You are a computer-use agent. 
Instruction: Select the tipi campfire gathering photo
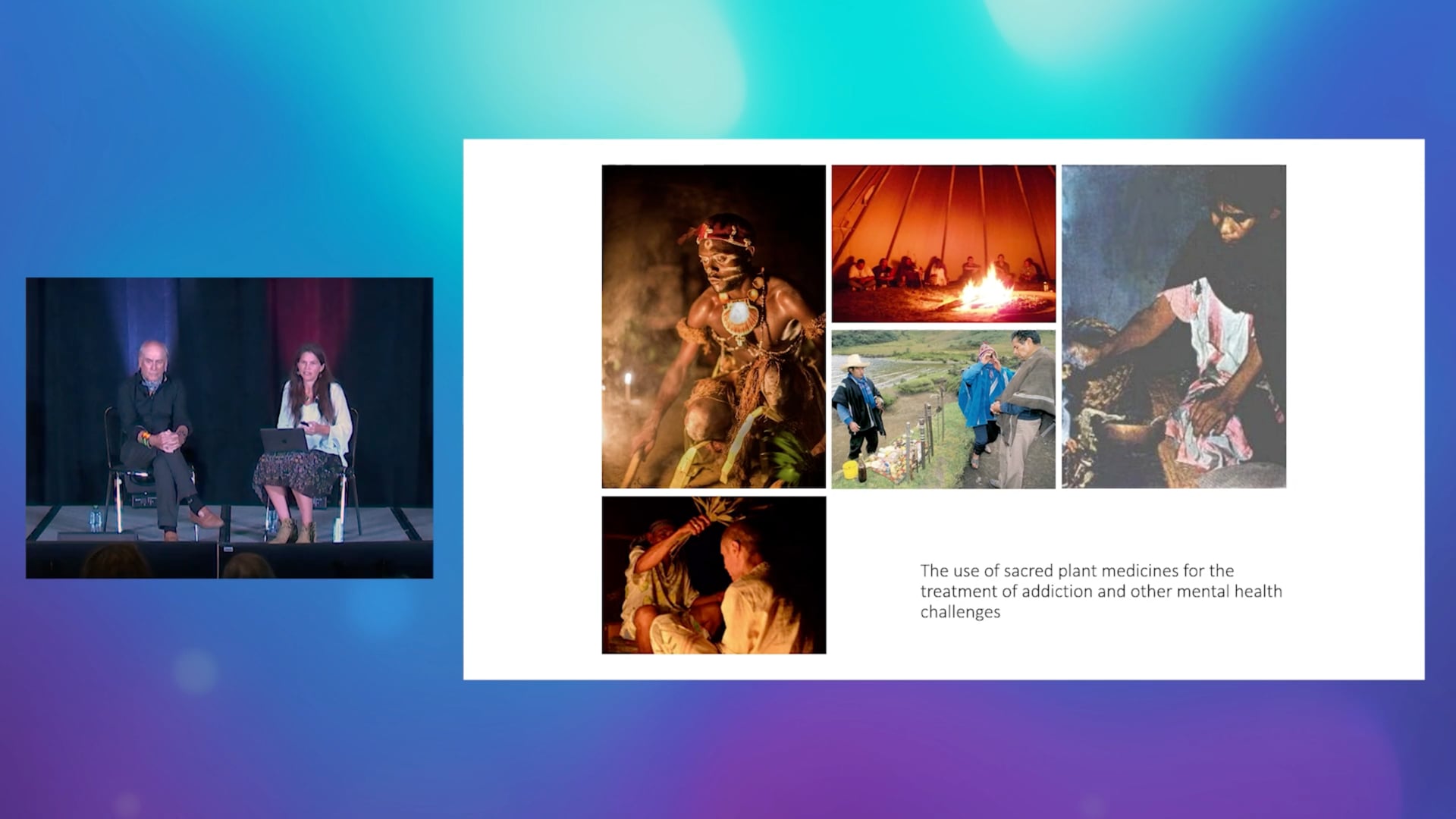[x=943, y=243]
